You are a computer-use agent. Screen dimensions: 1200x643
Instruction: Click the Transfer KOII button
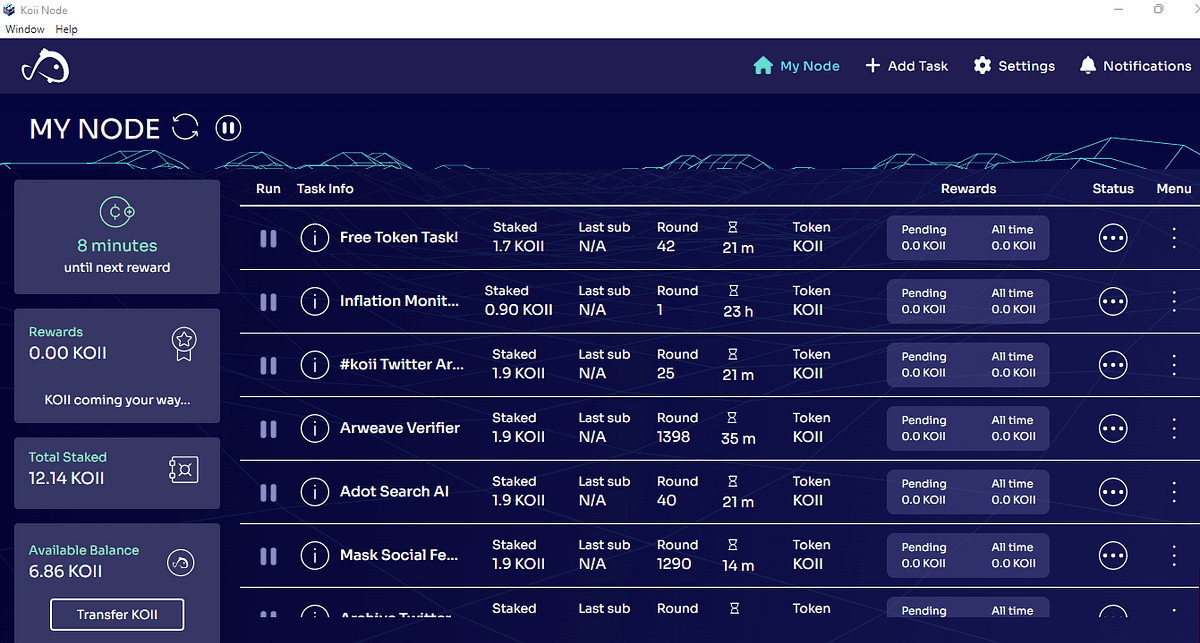point(117,614)
